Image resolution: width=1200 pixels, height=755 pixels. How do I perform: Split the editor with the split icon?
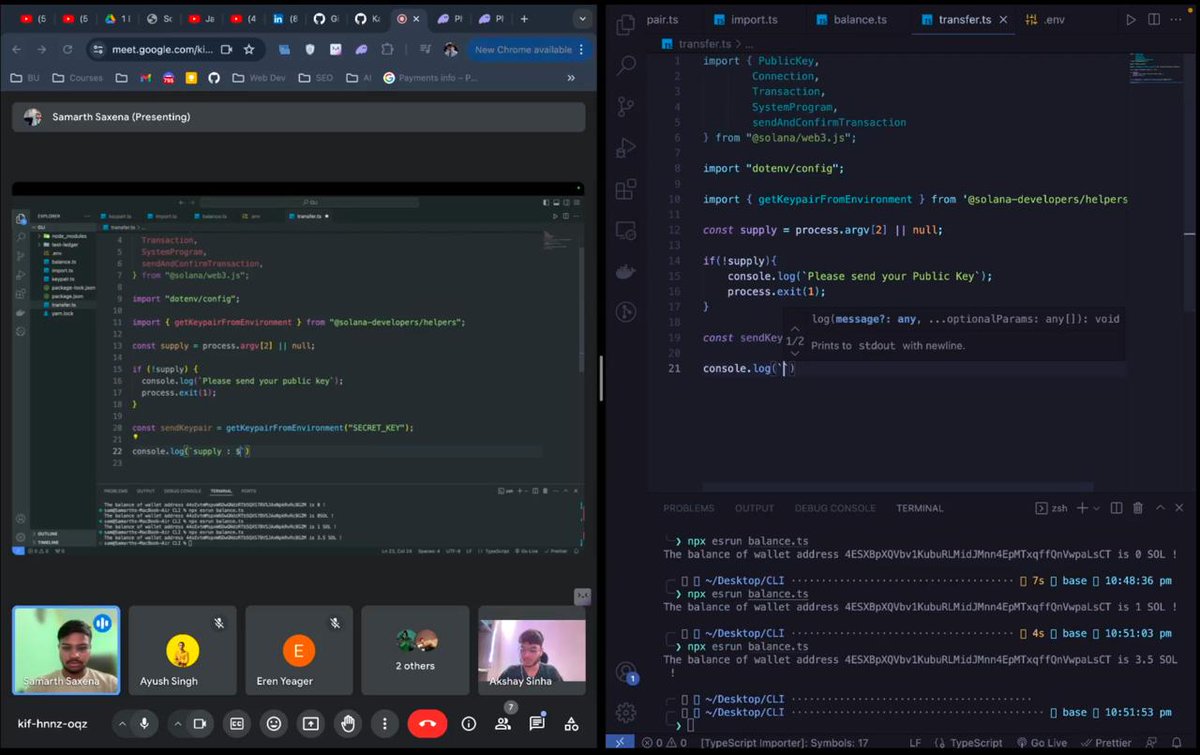[x=1153, y=18]
